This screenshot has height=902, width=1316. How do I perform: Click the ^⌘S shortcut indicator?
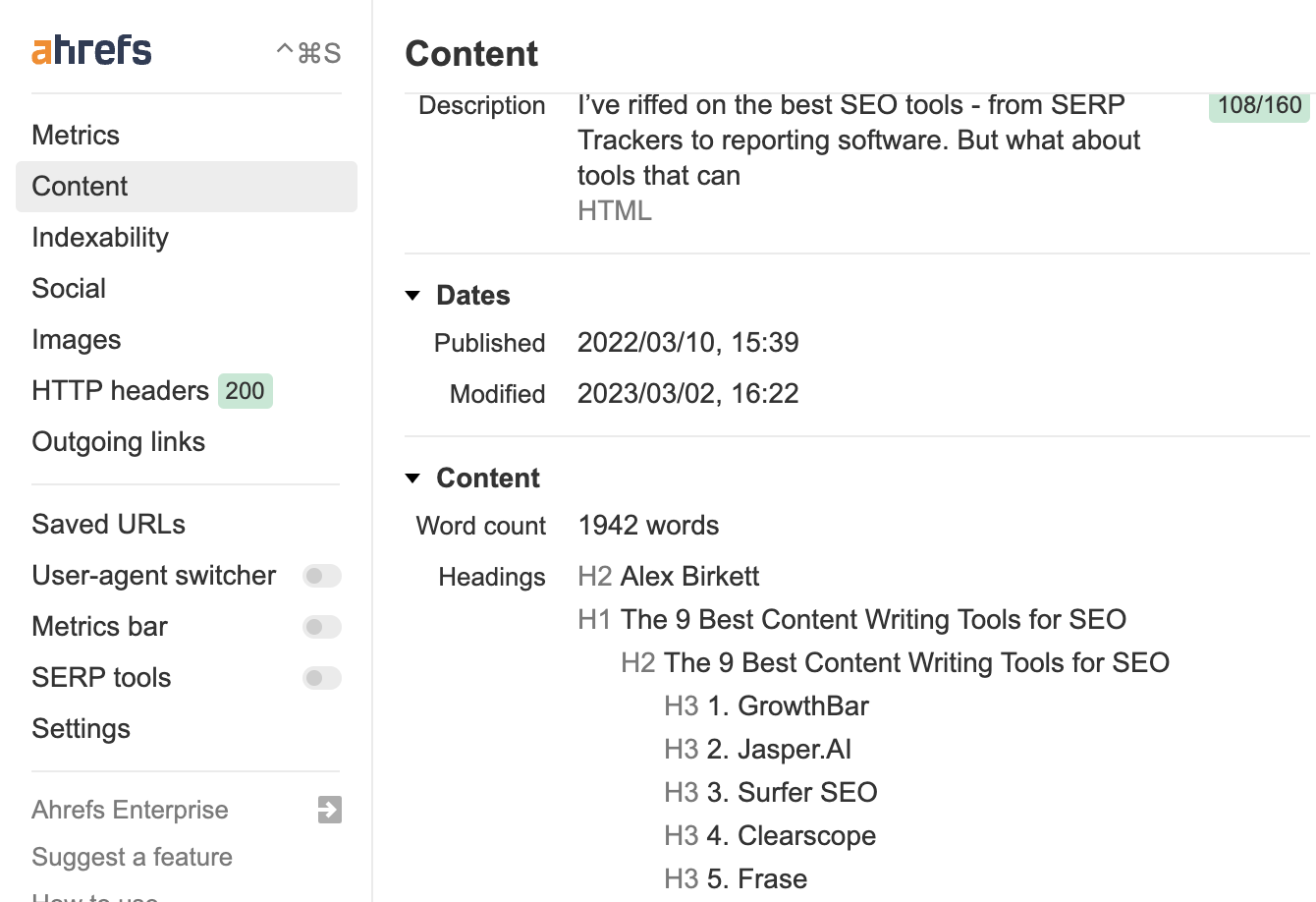coord(308,52)
